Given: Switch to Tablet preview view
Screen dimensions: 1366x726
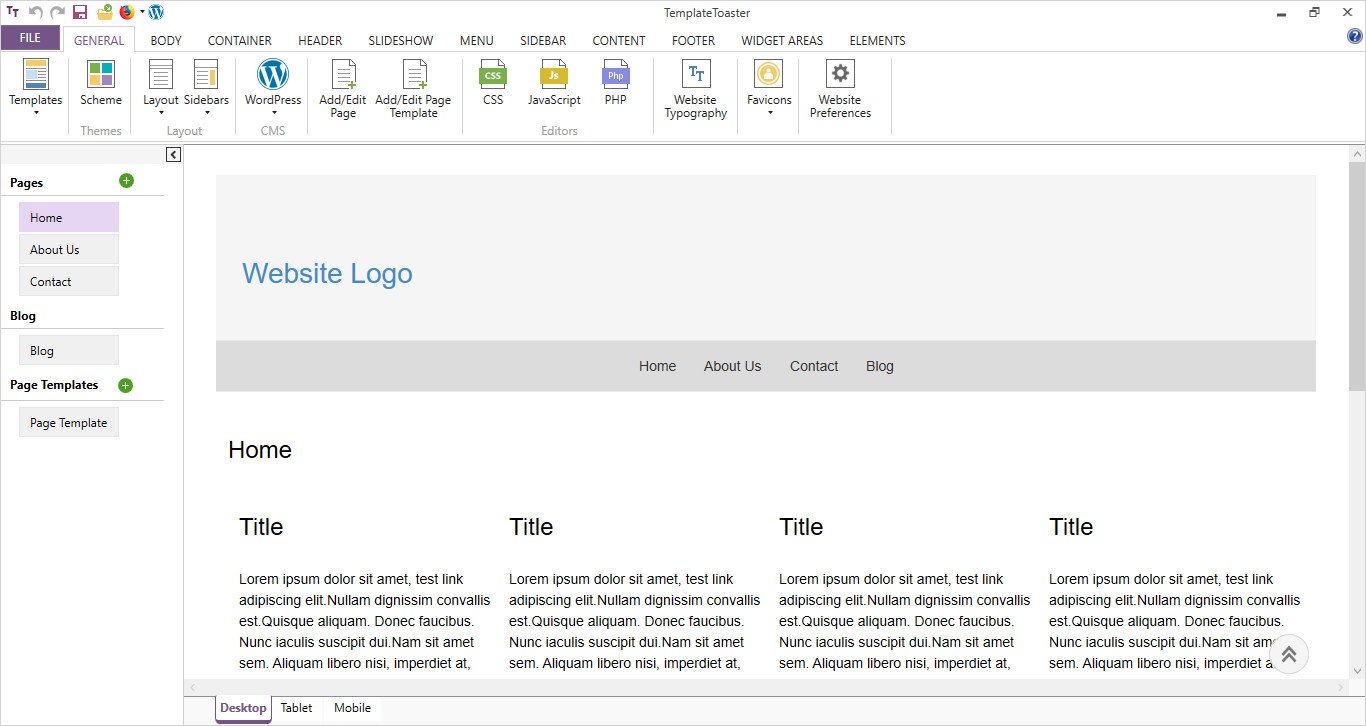Looking at the screenshot, I should coord(296,708).
